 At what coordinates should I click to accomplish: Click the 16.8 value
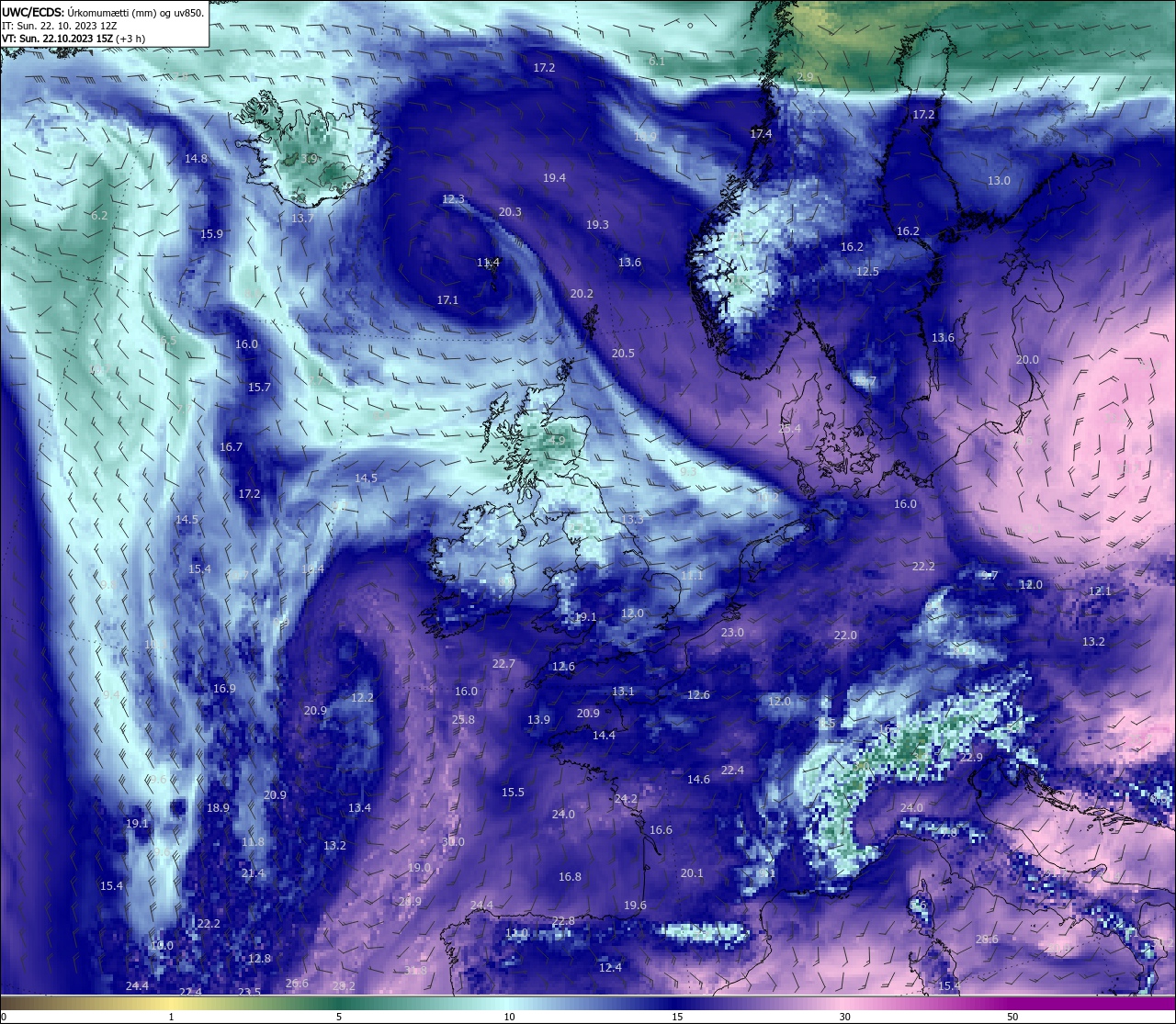tap(570, 877)
